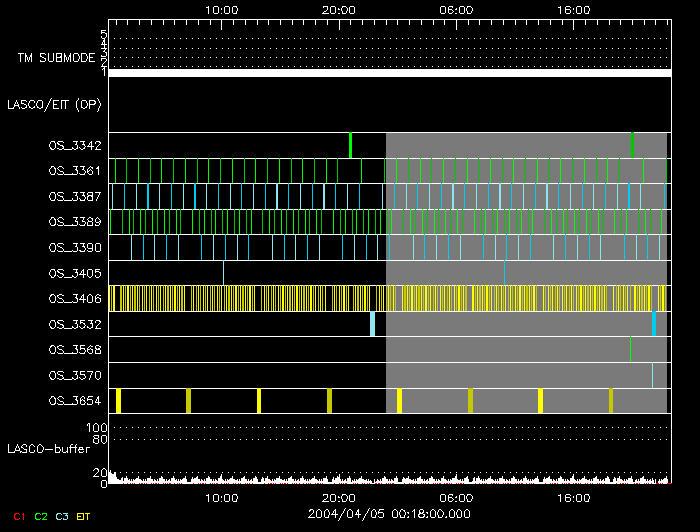Image resolution: width=700 pixels, height=532 pixels.
Task: Select the C3 legend entry
Action: click(62, 516)
